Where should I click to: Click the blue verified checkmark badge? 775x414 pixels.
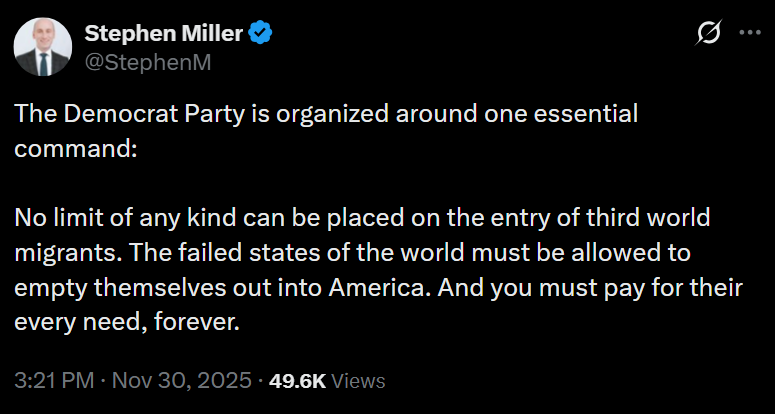pyautogui.click(x=261, y=33)
